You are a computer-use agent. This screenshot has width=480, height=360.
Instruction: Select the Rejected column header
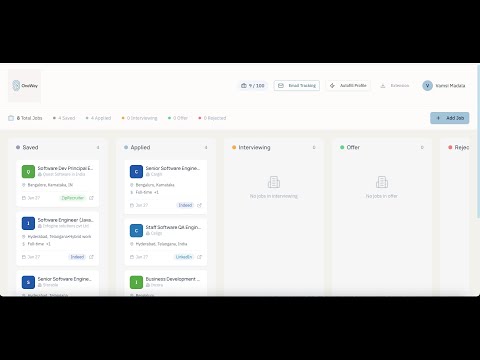[459, 147]
